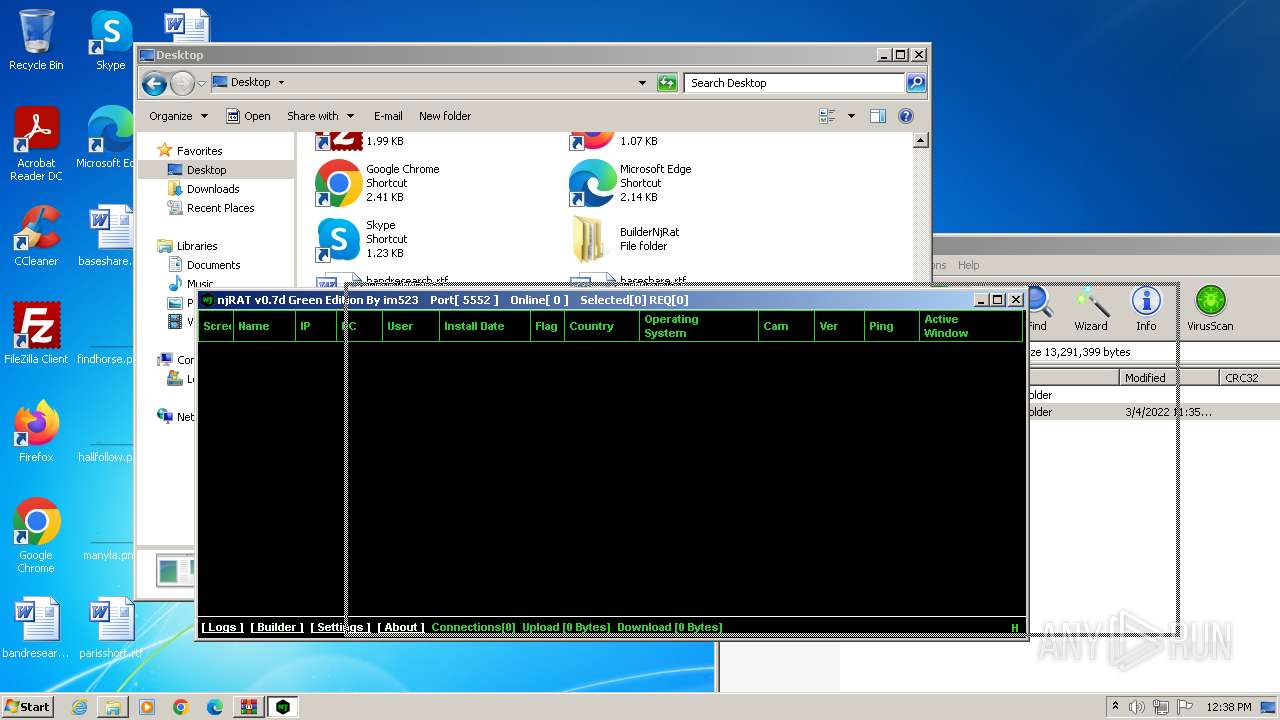Type in the Search Desktop field
This screenshot has height=720, width=1280.
(x=795, y=83)
